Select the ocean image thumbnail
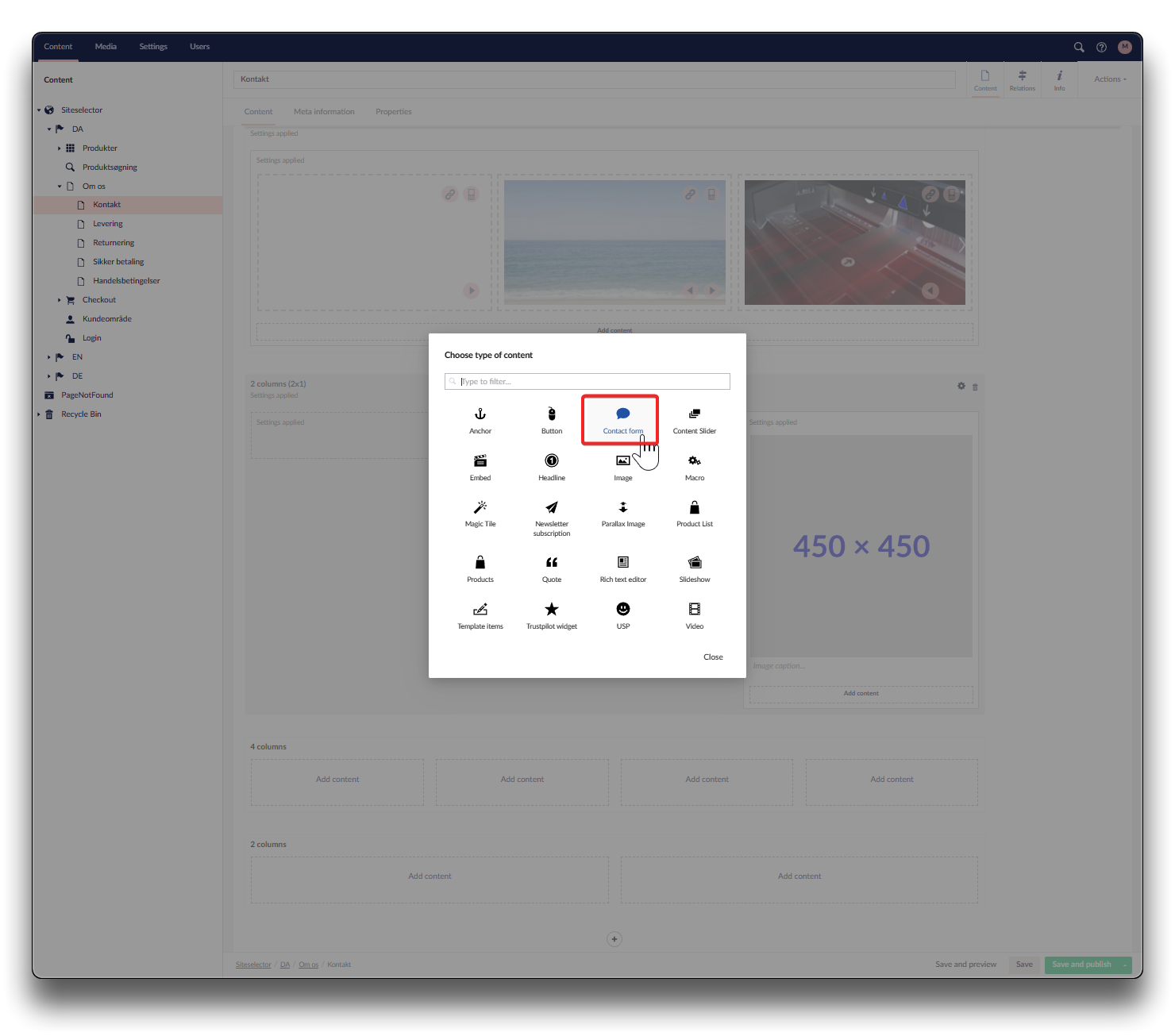 point(614,242)
